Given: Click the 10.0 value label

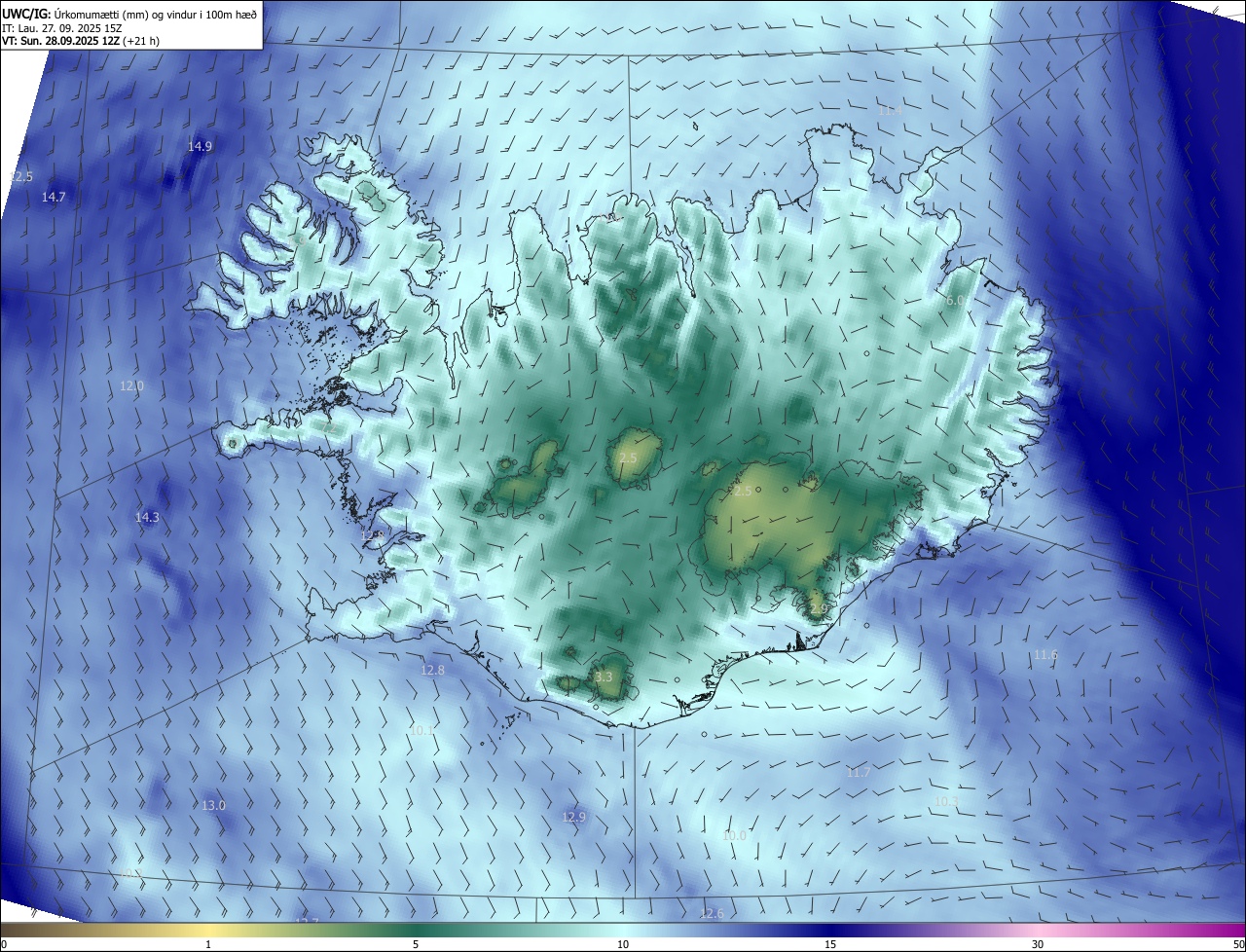Looking at the screenshot, I should (734, 835).
